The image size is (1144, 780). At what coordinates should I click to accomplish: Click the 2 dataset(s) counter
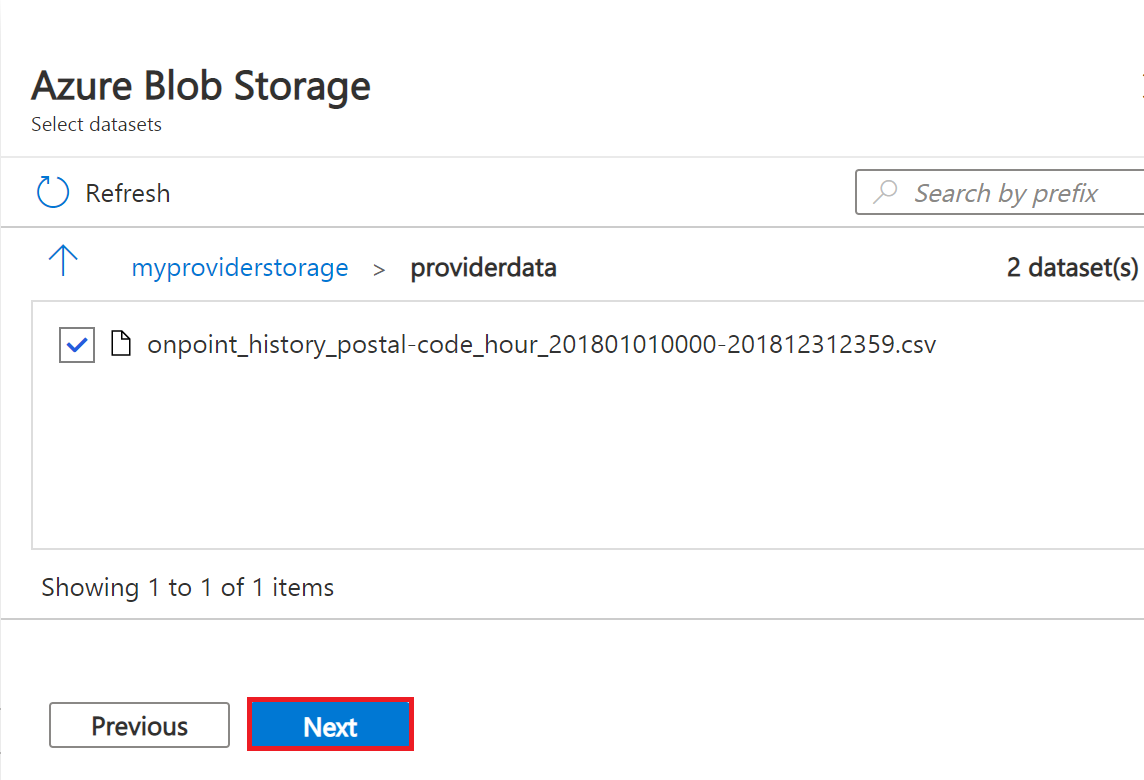[x=1072, y=268]
